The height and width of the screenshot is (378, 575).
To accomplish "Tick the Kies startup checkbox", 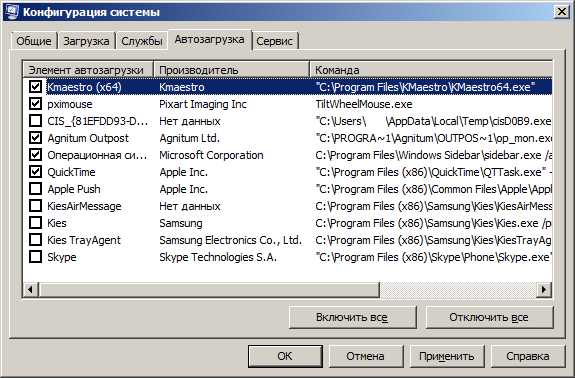I will pyautogui.click(x=35, y=223).
